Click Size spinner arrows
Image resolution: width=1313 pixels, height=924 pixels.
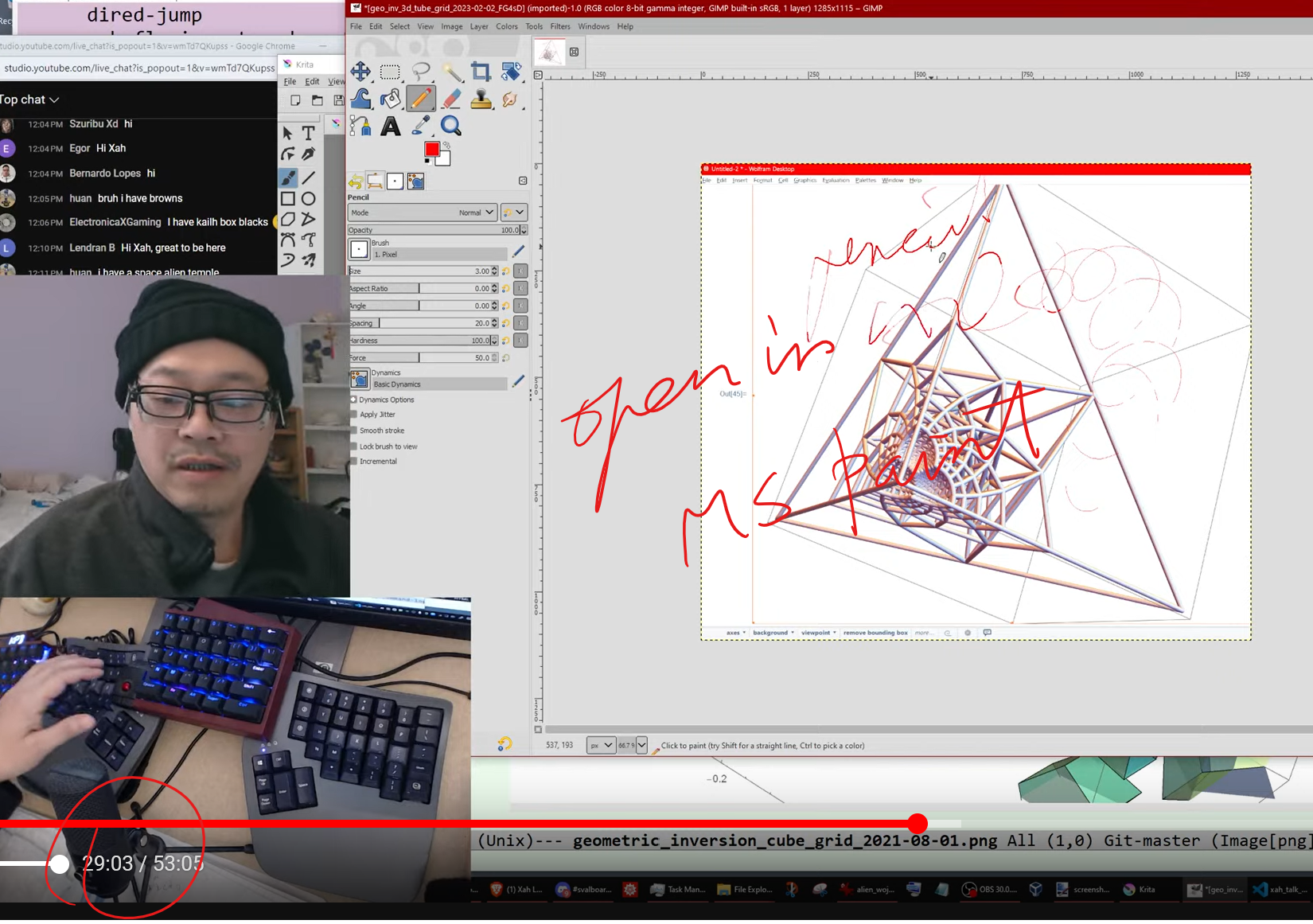495,271
